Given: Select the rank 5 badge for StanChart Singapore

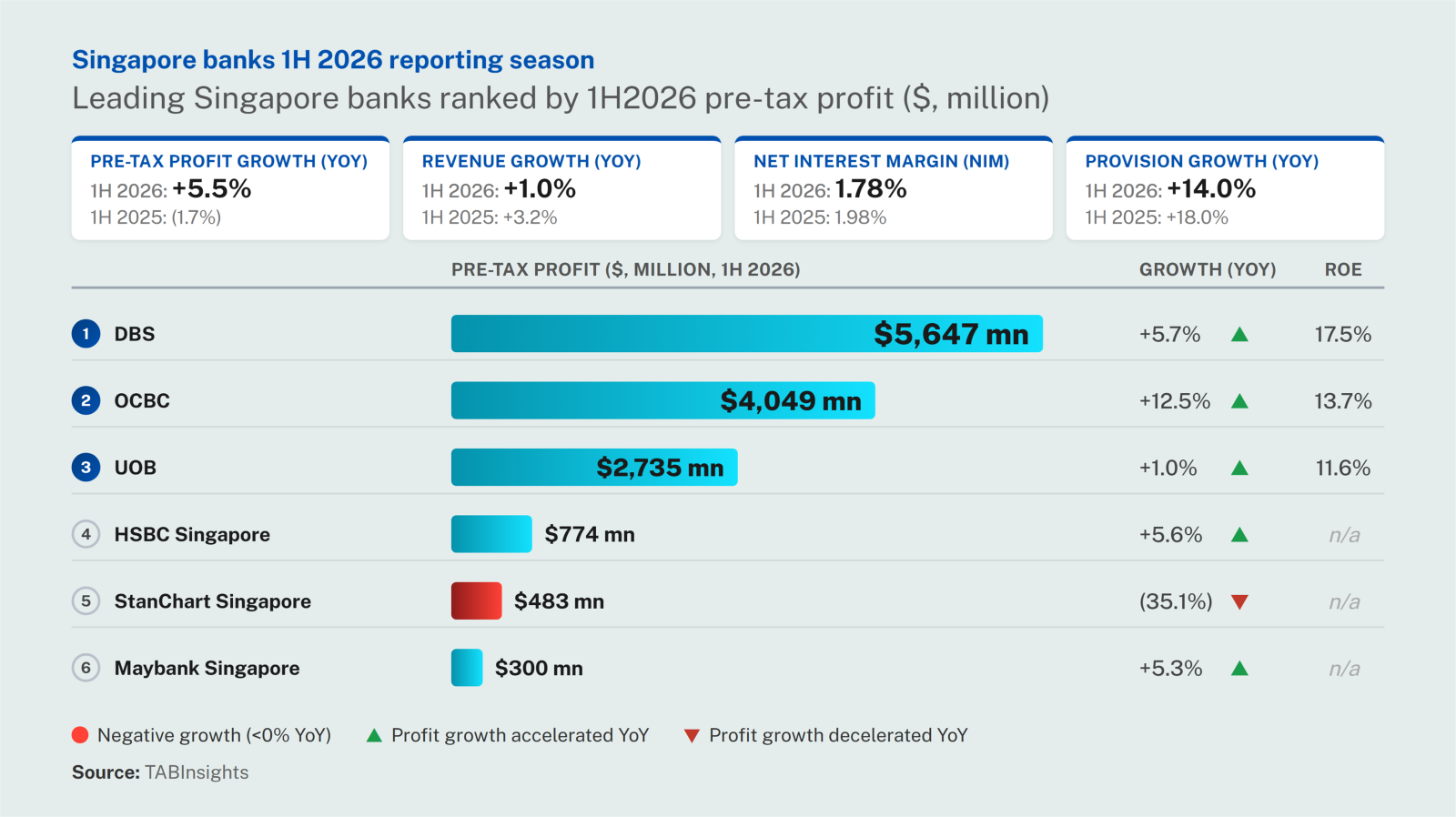Looking at the screenshot, I should pyautogui.click(x=86, y=601).
